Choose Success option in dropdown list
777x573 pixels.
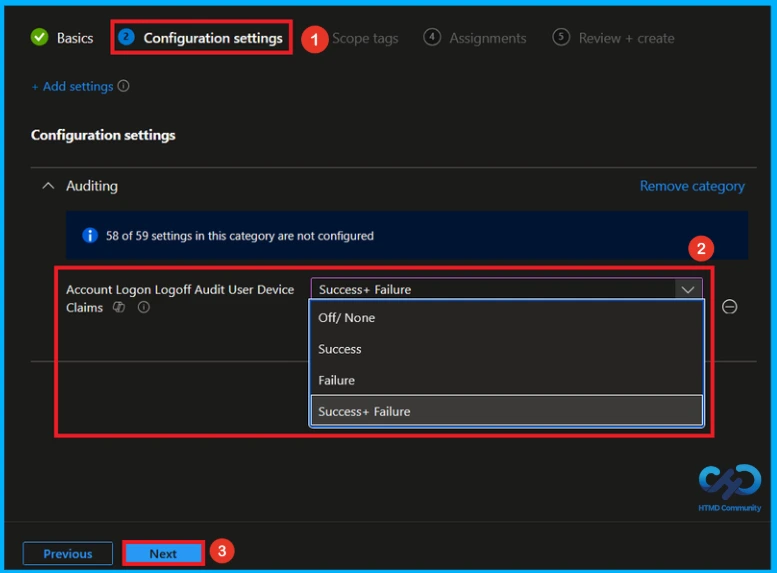[x=506, y=349]
